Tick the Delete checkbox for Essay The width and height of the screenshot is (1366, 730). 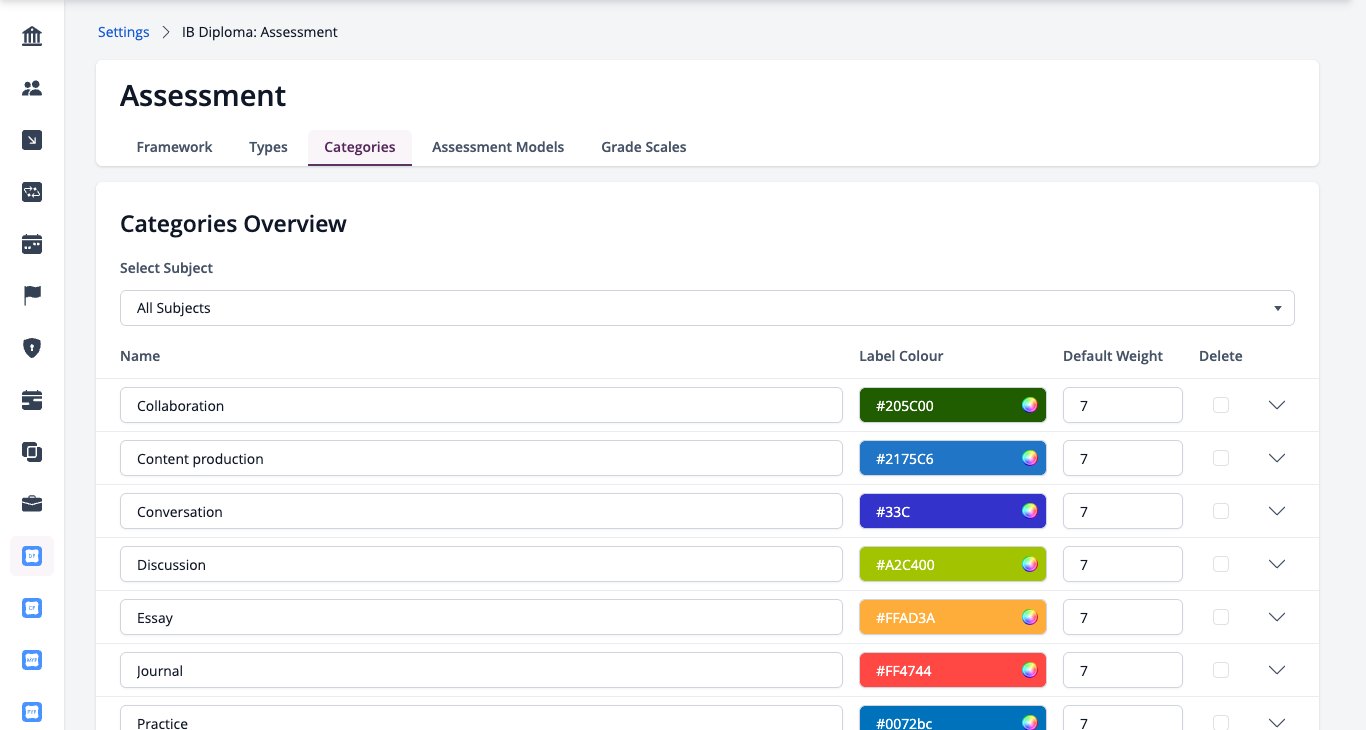[1221, 617]
